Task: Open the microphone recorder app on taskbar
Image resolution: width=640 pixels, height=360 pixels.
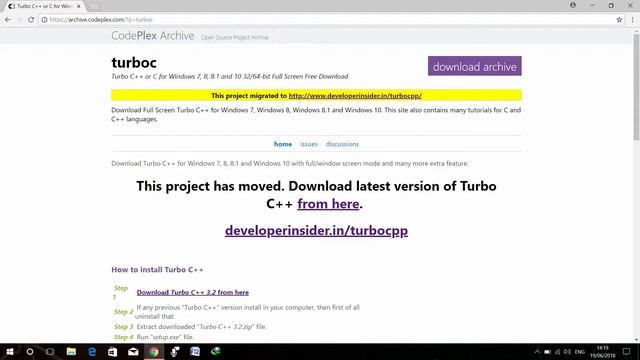Action: click(174, 351)
